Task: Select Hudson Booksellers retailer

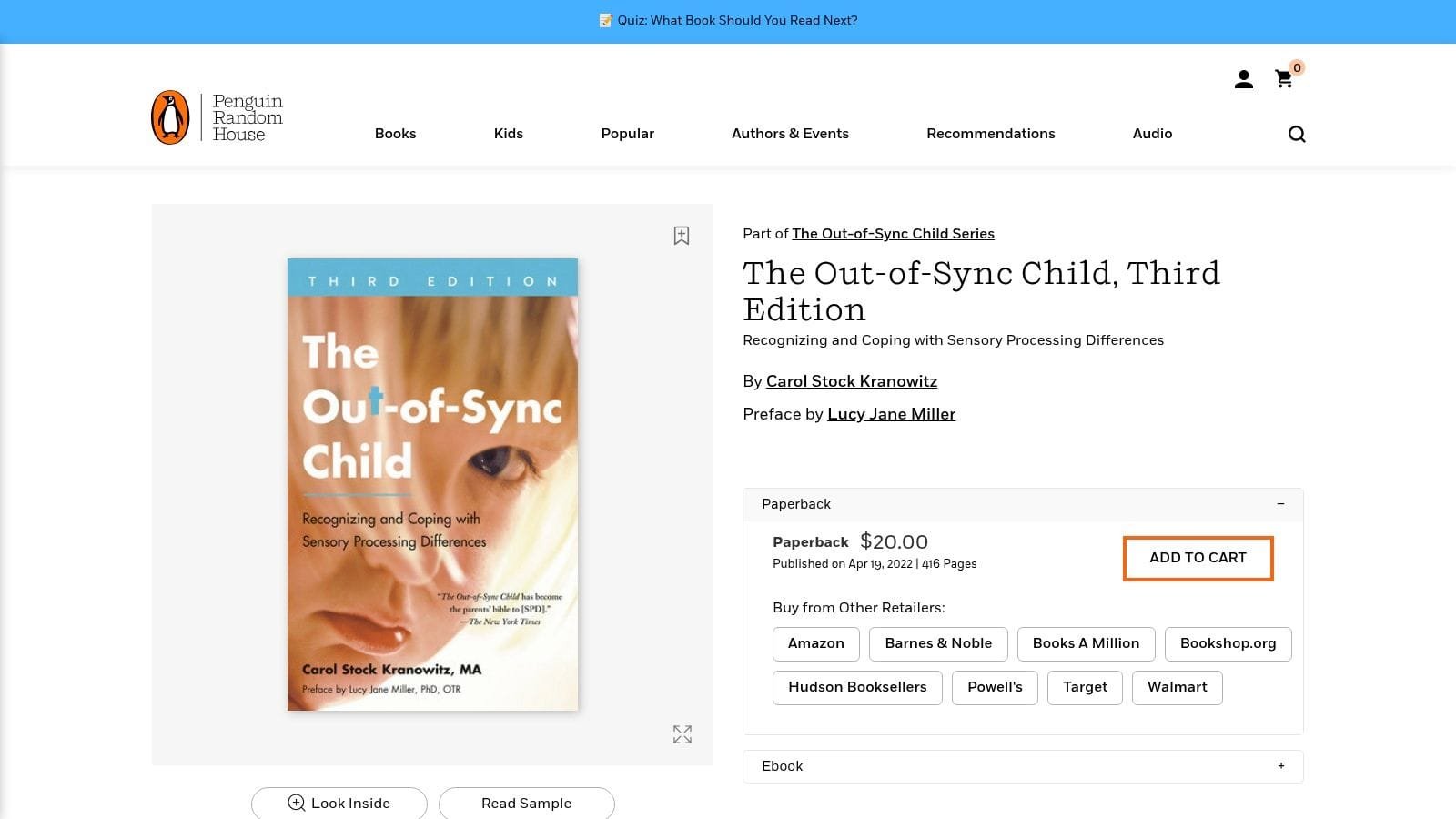Action: [857, 687]
